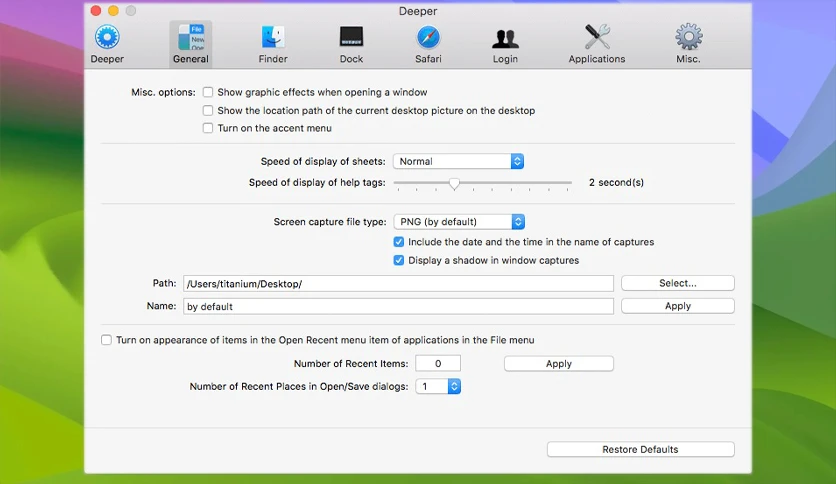Screen dimensions: 836x484
Task: Uncheck Display a shadow in window captures
Action: pos(399,260)
